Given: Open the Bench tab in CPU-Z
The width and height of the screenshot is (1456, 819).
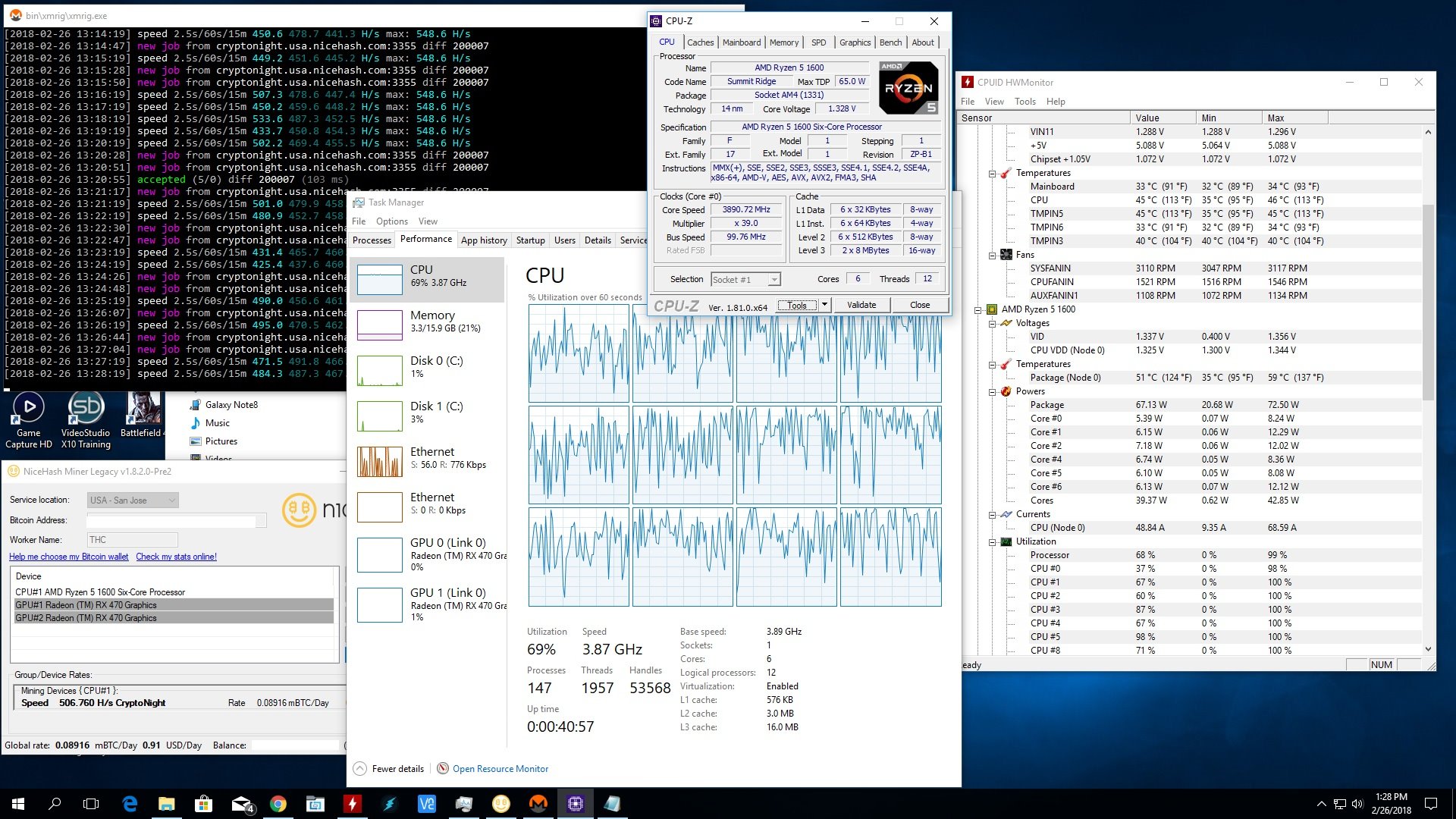Looking at the screenshot, I should pyautogui.click(x=890, y=42).
